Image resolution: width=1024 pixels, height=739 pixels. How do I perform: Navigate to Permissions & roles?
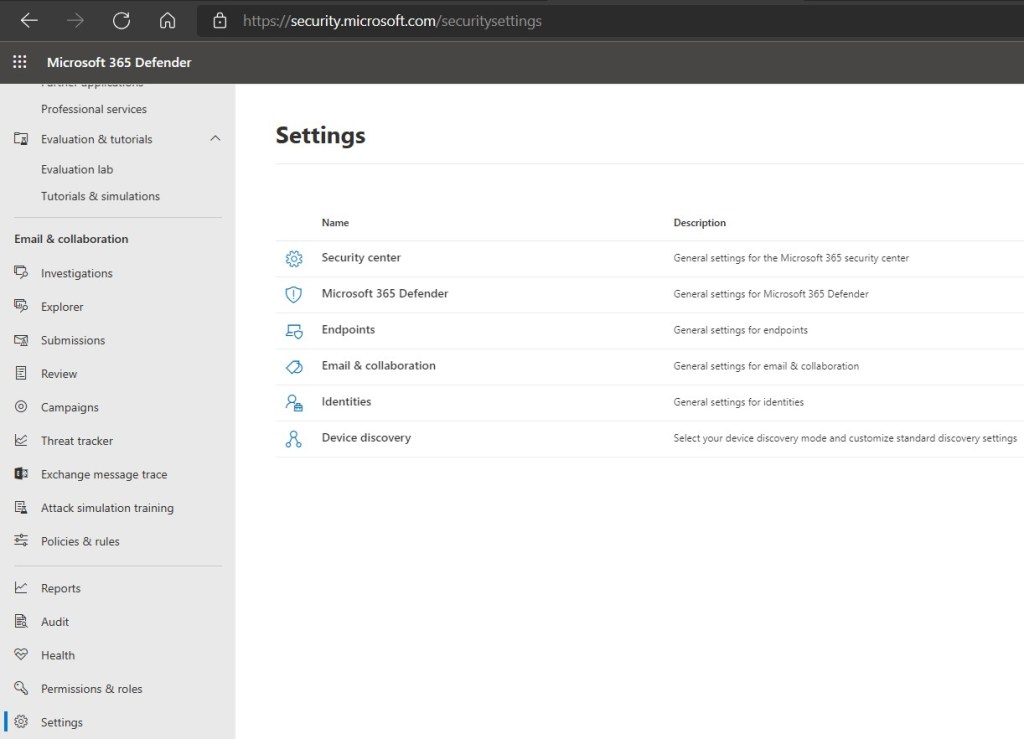tap(91, 689)
